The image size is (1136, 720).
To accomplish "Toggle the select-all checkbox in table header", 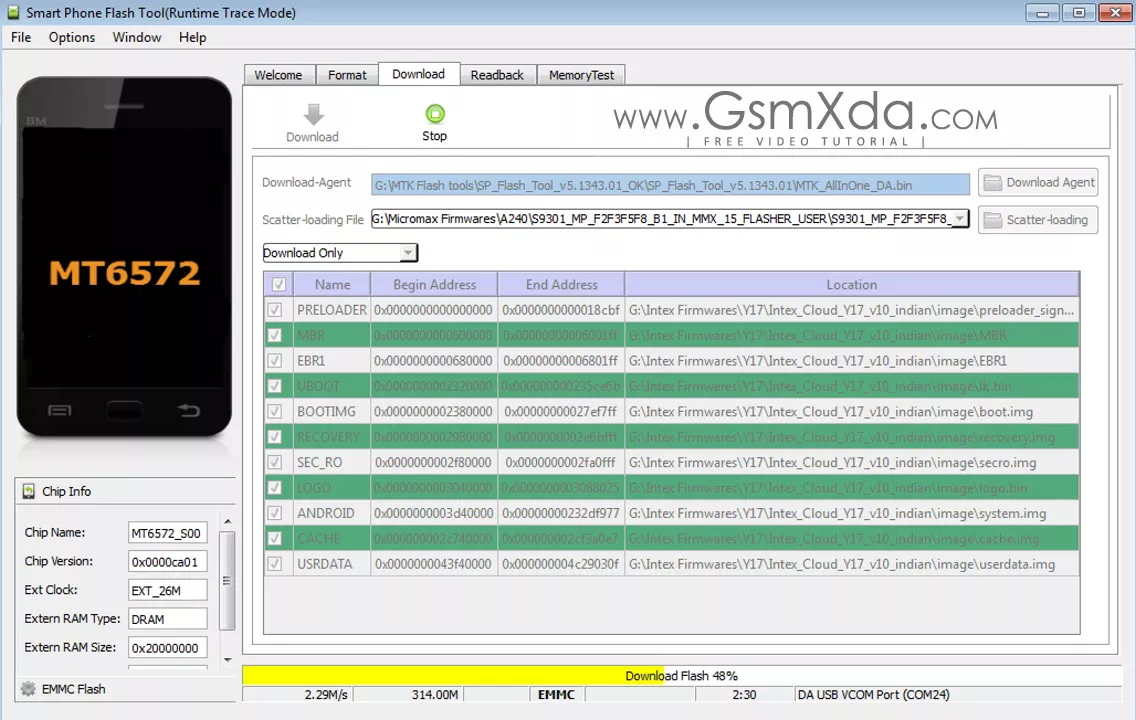I will click(x=279, y=285).
